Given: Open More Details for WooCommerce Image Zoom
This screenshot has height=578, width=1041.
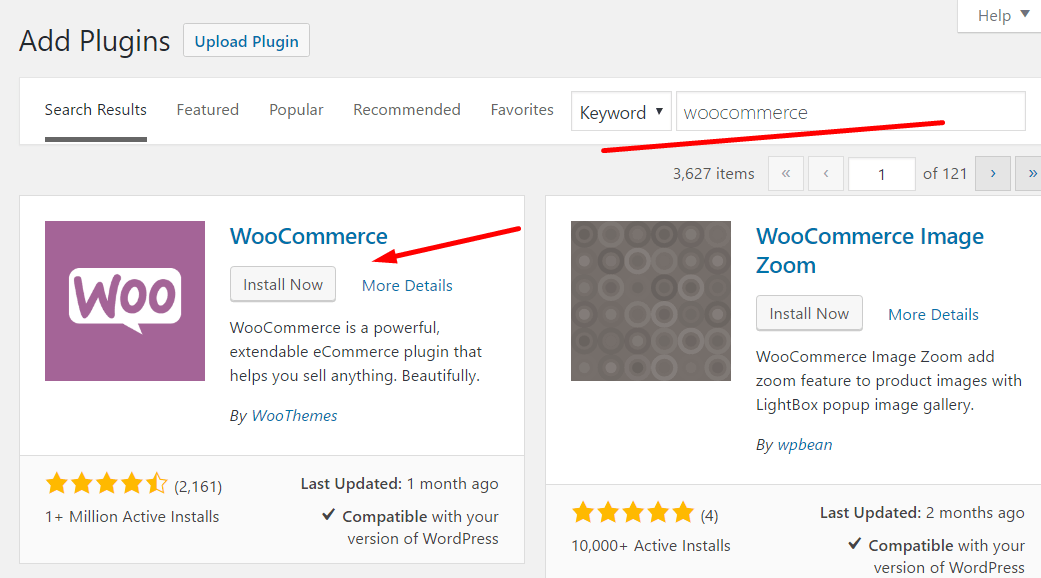Looking at the screenshot, I should click(933, 314).
